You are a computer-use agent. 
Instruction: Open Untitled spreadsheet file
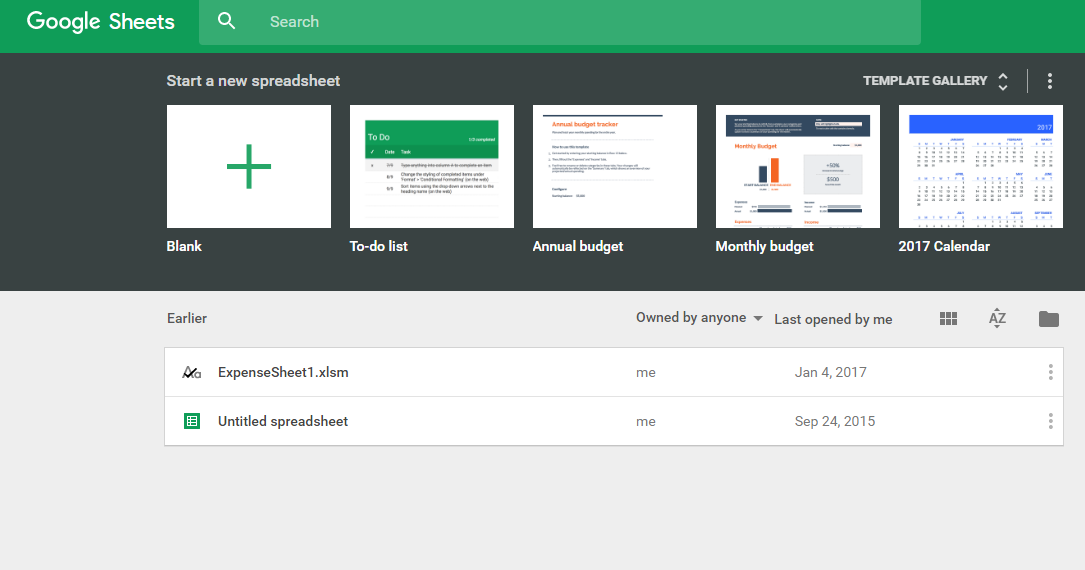tap(614, 421)
